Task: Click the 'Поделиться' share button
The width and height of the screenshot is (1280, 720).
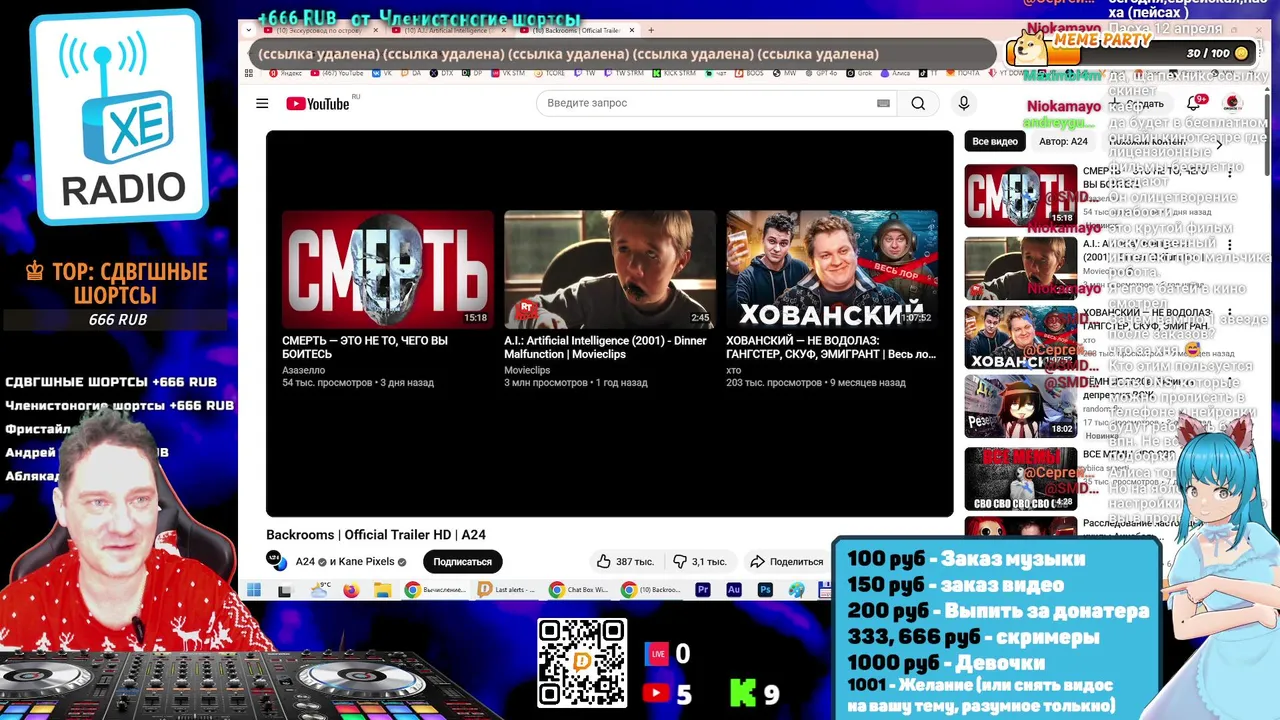Action: (787, 562)
